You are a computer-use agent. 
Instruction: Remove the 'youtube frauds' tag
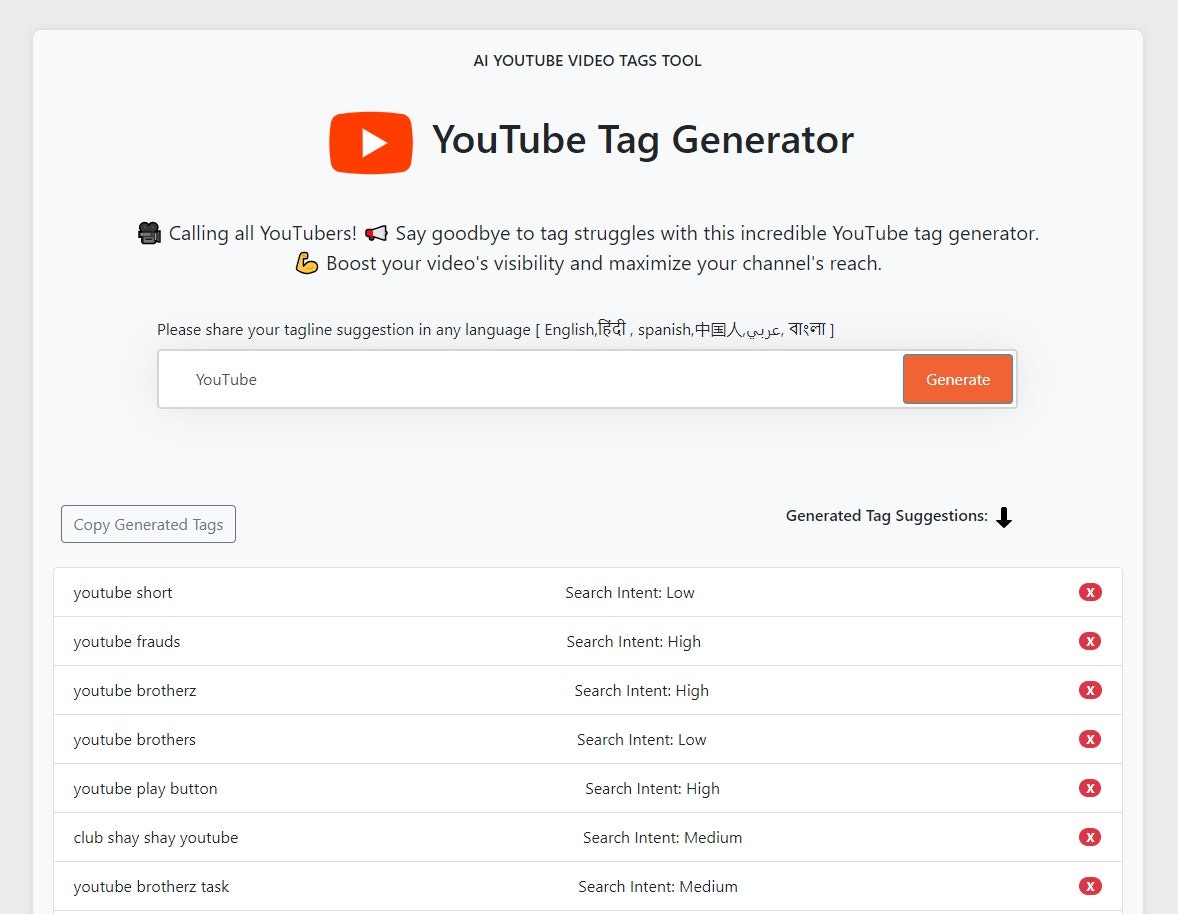click(x=1089, y=641)
